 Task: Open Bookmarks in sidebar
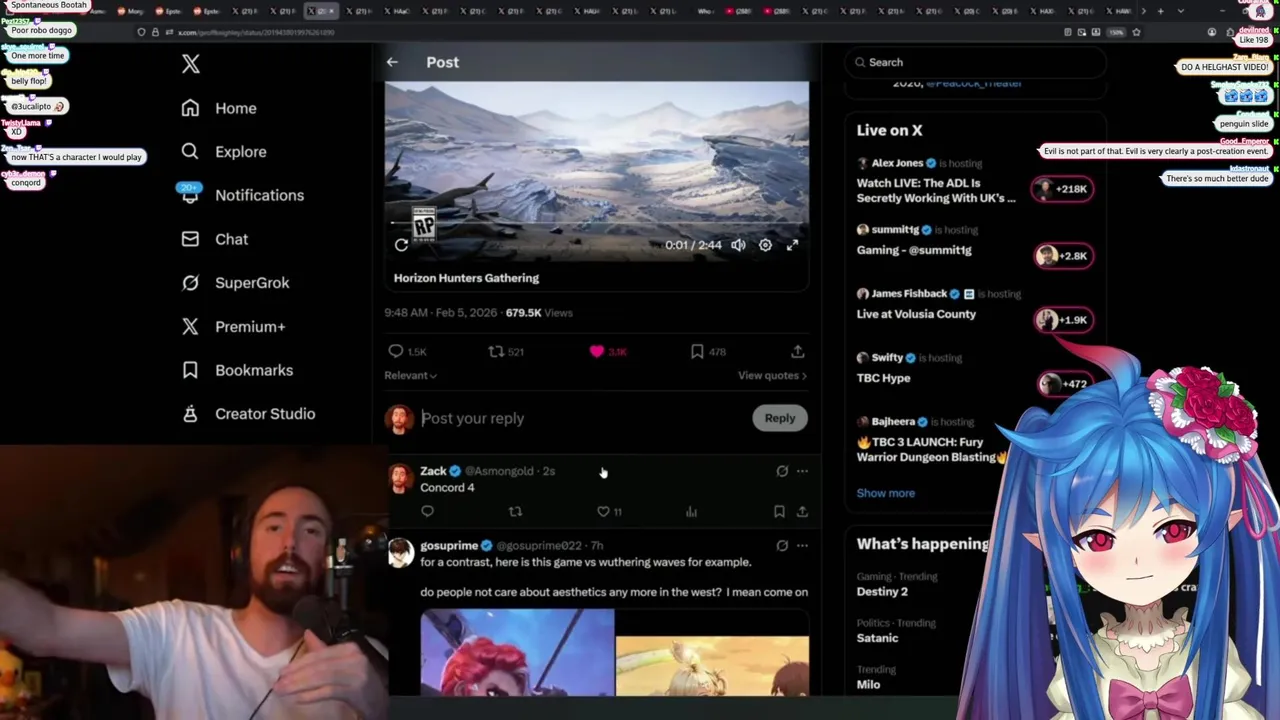point(237,370)
